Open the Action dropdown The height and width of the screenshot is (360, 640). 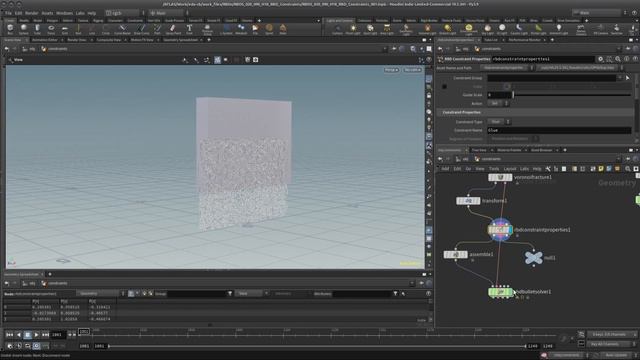(x=498, y=103)
